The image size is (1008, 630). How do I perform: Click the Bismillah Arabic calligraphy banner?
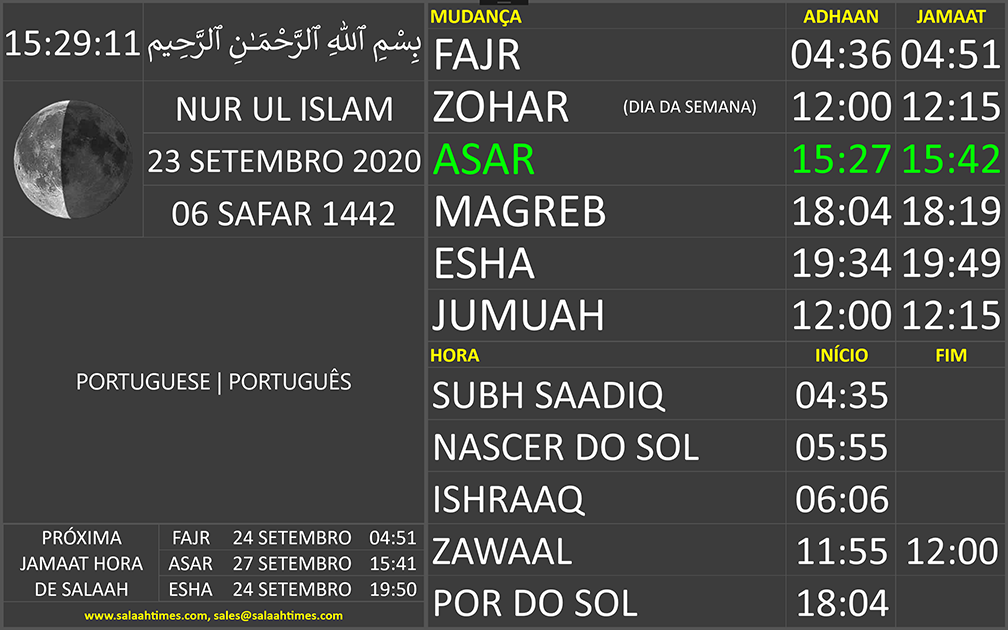coord(285,44)
